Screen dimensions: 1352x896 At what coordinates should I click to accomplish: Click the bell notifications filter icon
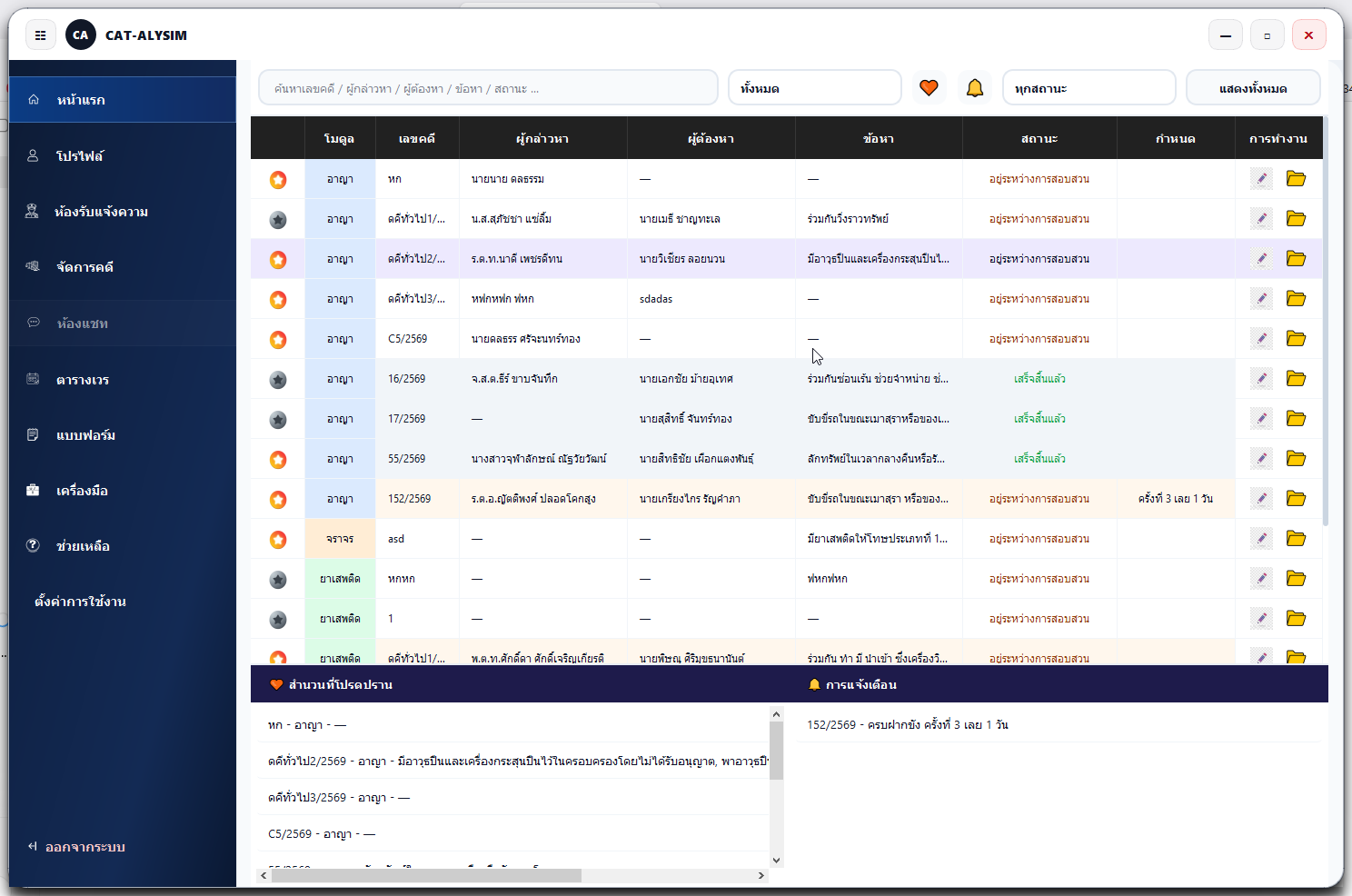tap(974, 88)
